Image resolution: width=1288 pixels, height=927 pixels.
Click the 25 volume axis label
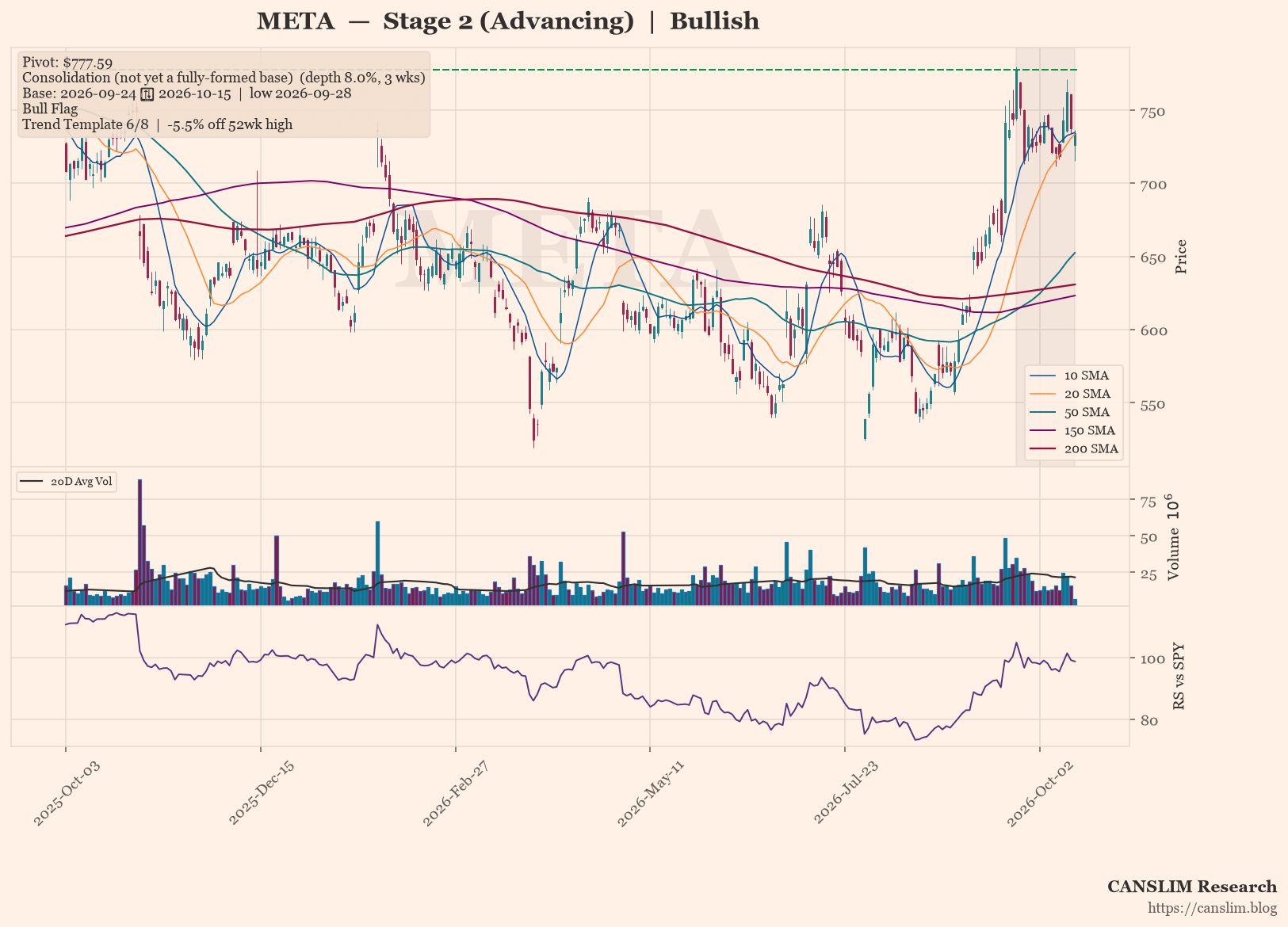[x=1148, y=574]
